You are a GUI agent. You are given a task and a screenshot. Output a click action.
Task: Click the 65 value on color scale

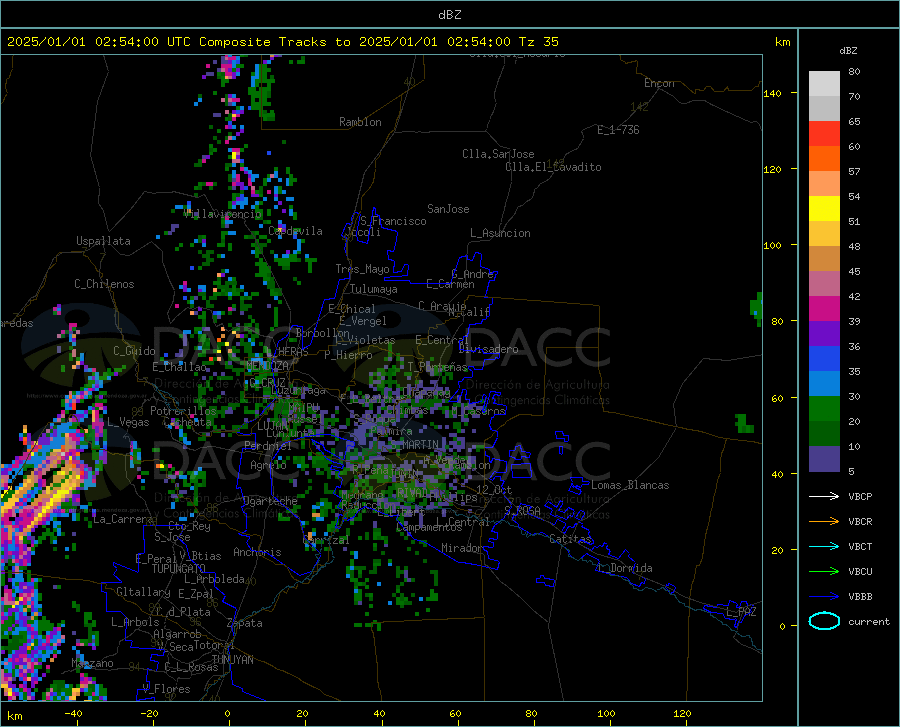click(x=854, y=122)
